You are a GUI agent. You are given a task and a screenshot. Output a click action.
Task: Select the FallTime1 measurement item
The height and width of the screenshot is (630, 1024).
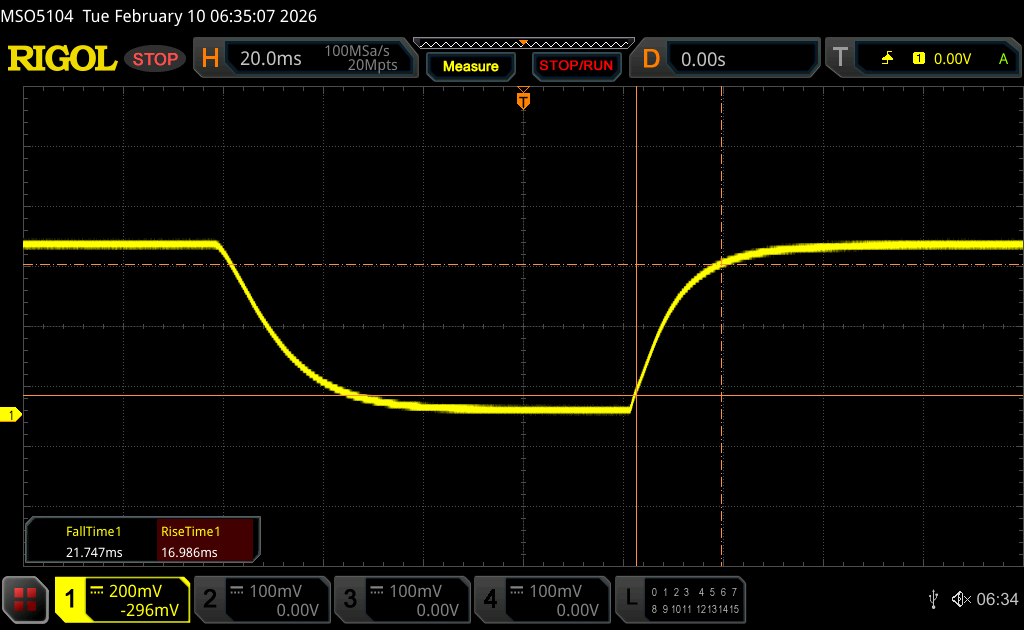pos(93,541)
